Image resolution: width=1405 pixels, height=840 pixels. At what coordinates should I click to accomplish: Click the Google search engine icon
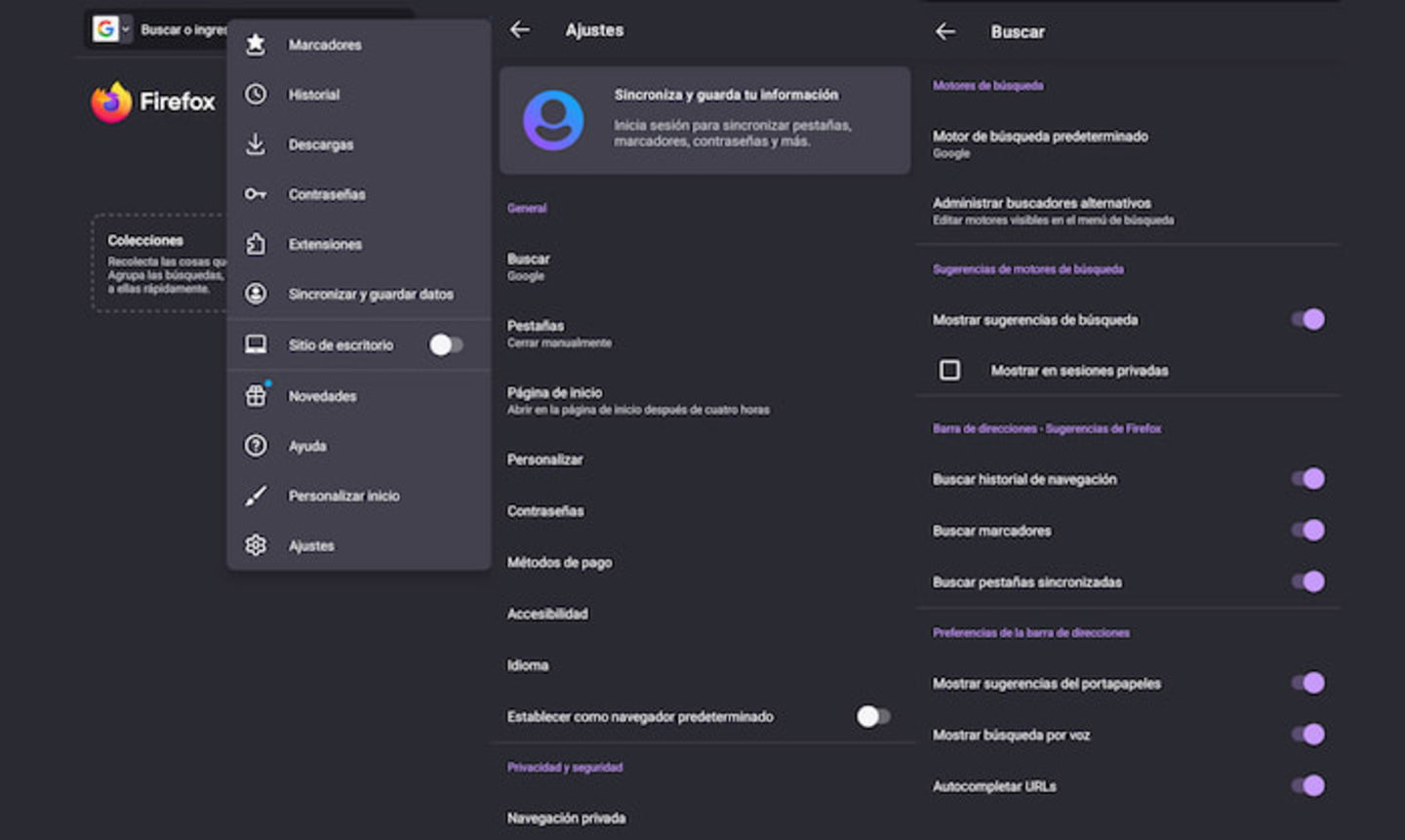click(105, 29)
